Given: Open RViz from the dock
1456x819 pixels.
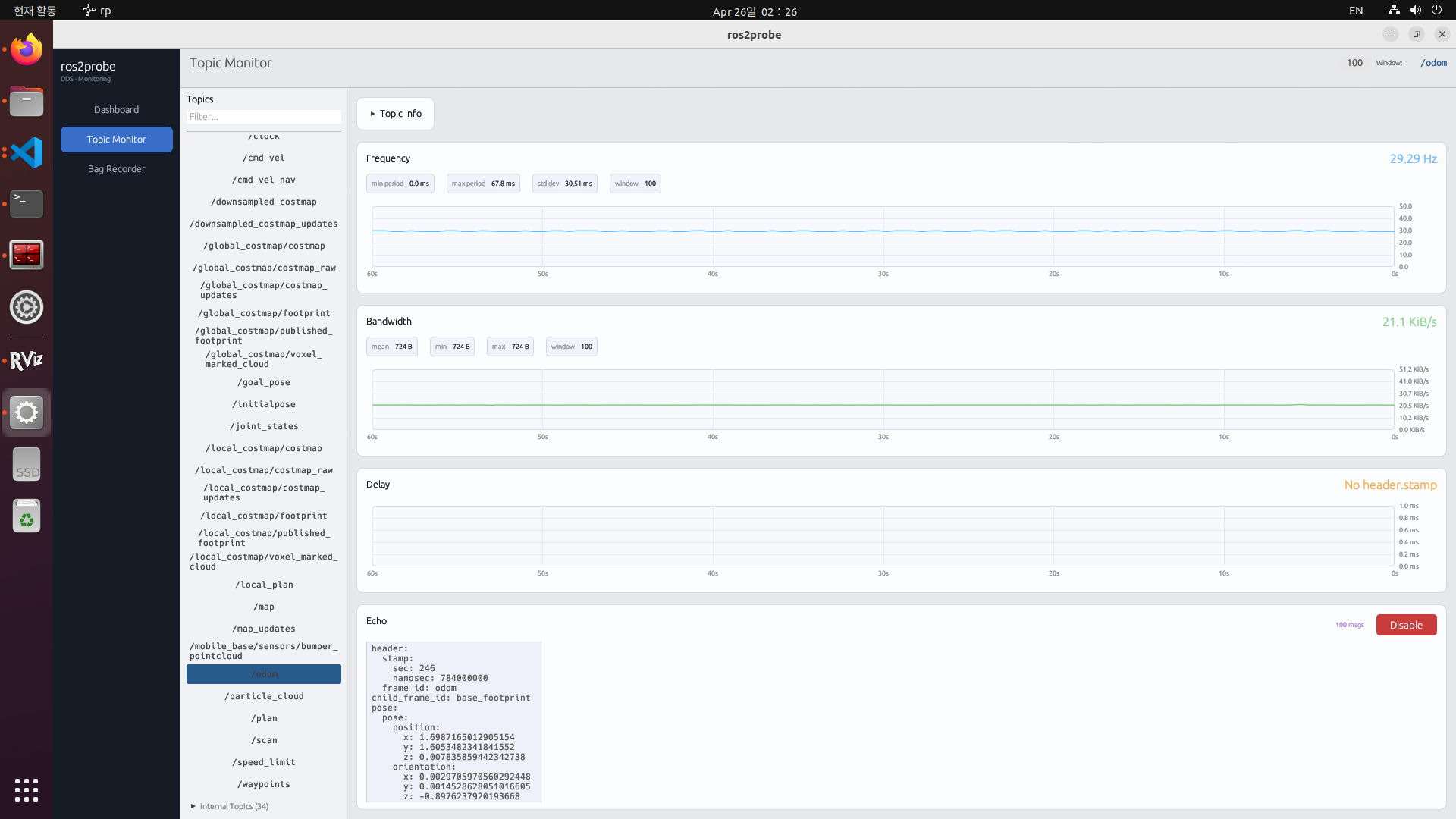Looking at the screenshot, I should click(x=27, y=360).
